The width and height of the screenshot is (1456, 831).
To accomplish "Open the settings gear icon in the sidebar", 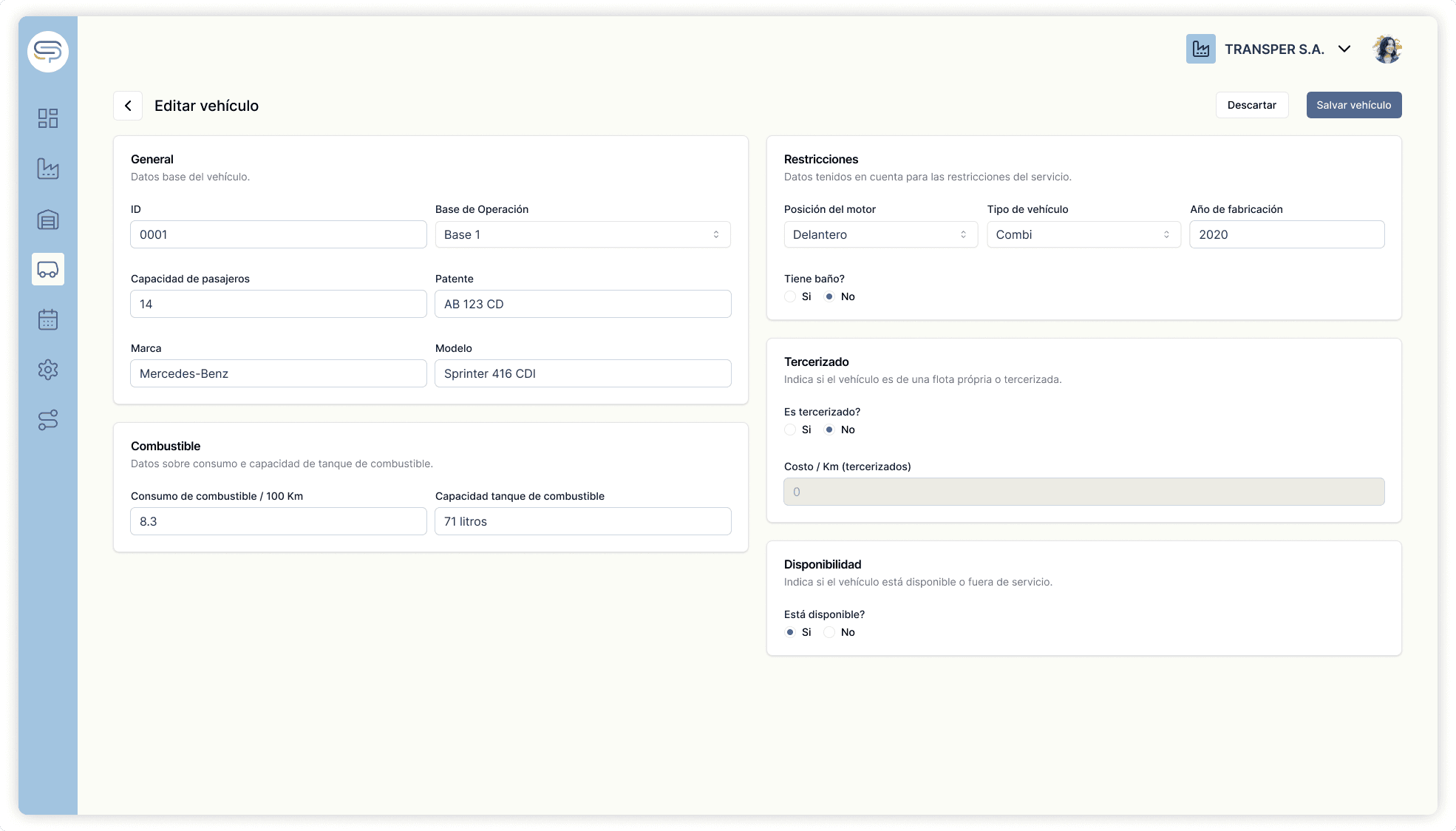I will pyautogui.click(x=48, y=370).
